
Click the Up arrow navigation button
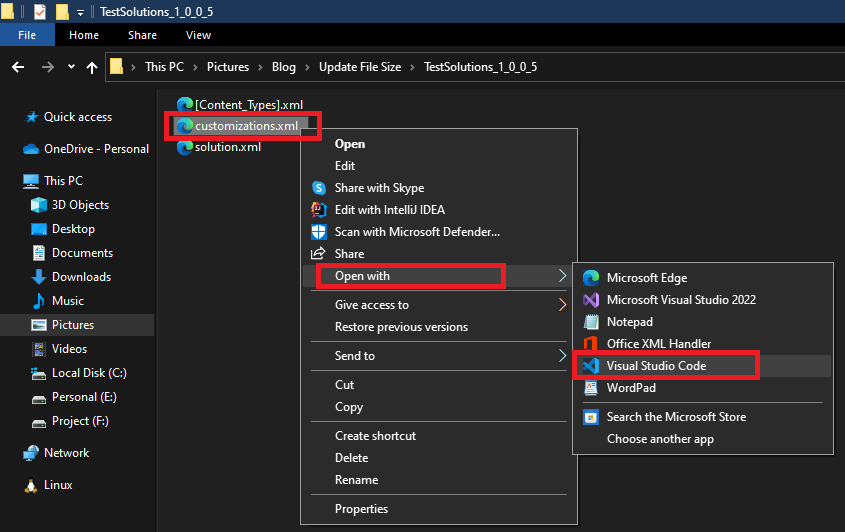pos(92,67)
